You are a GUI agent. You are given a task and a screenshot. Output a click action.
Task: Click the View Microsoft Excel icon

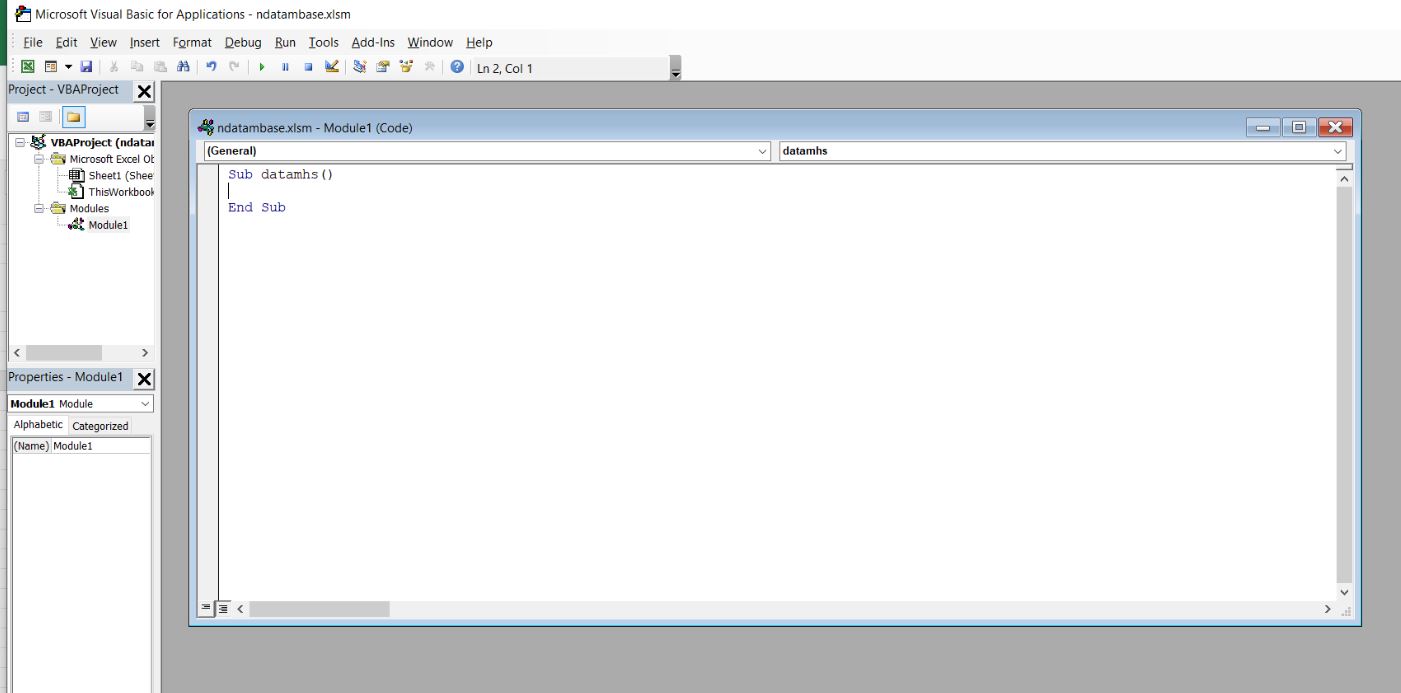tap(25, 68)
